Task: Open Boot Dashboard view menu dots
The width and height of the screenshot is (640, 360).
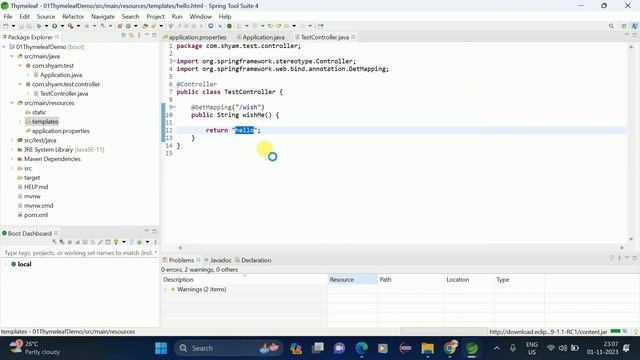Action: [x=155, y=242]
